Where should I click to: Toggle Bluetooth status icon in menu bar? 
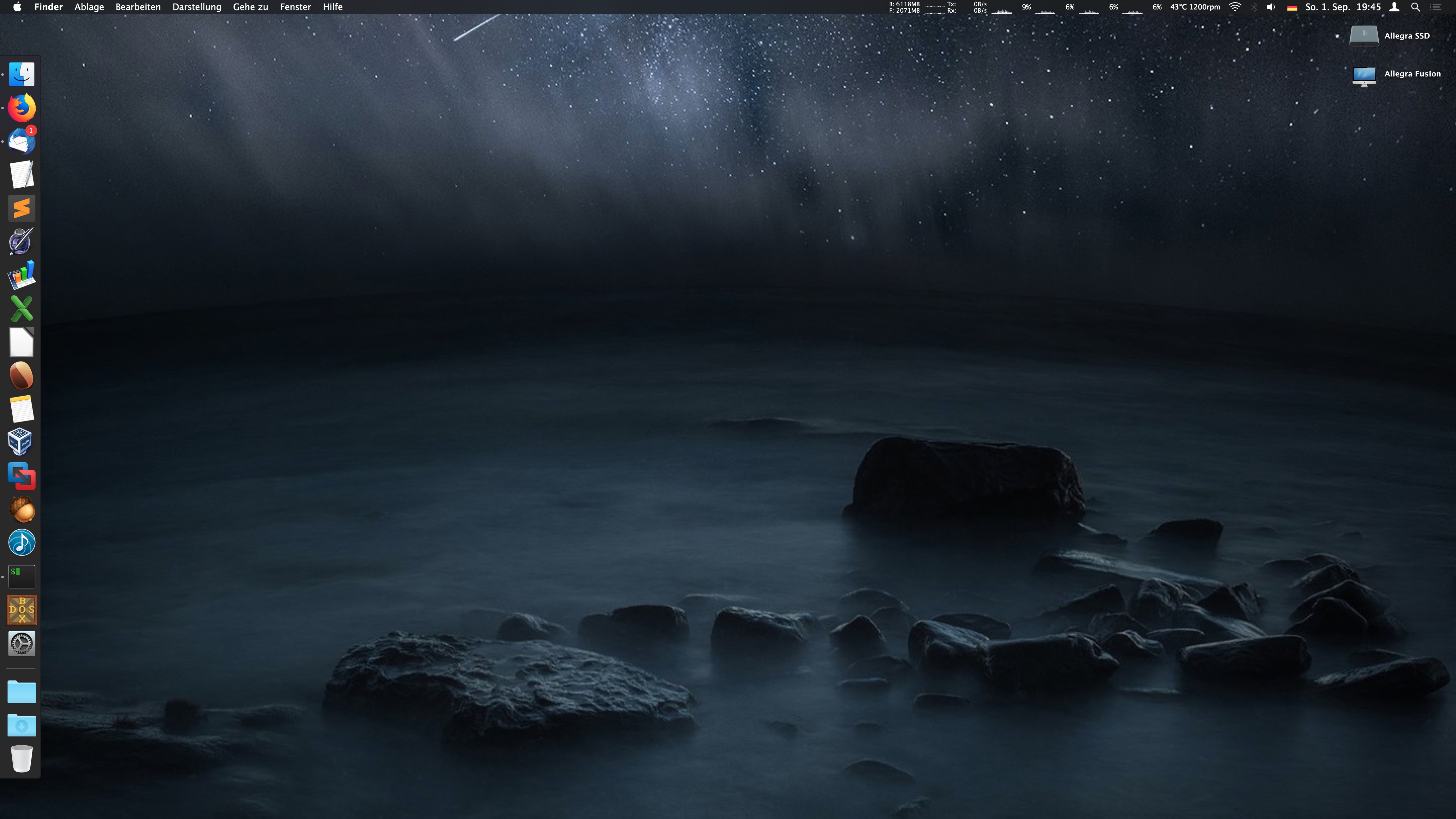pyautogui.click(x=1254, y=7)
